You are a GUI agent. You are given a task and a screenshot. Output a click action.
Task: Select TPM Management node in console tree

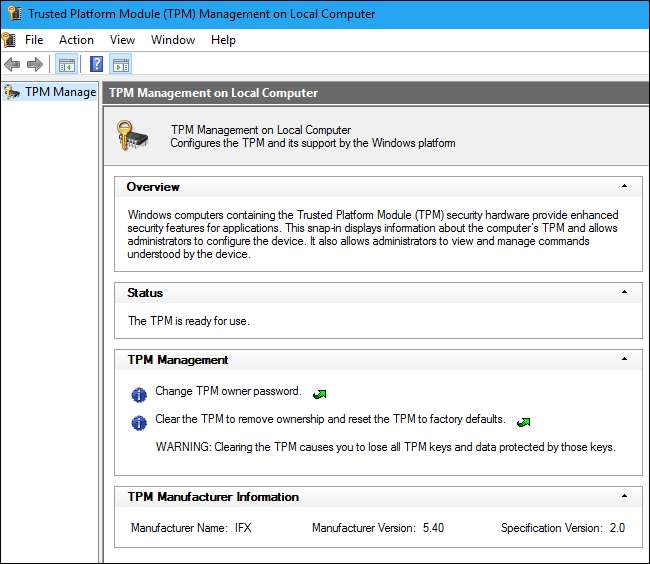(59, 92)
